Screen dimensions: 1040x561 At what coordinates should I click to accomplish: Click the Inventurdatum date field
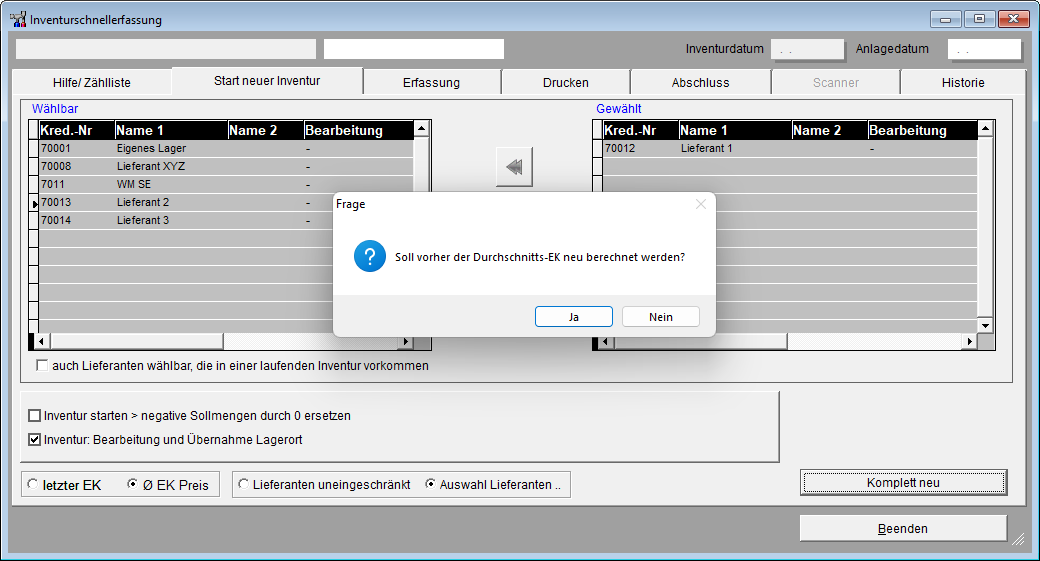(807, 49)
